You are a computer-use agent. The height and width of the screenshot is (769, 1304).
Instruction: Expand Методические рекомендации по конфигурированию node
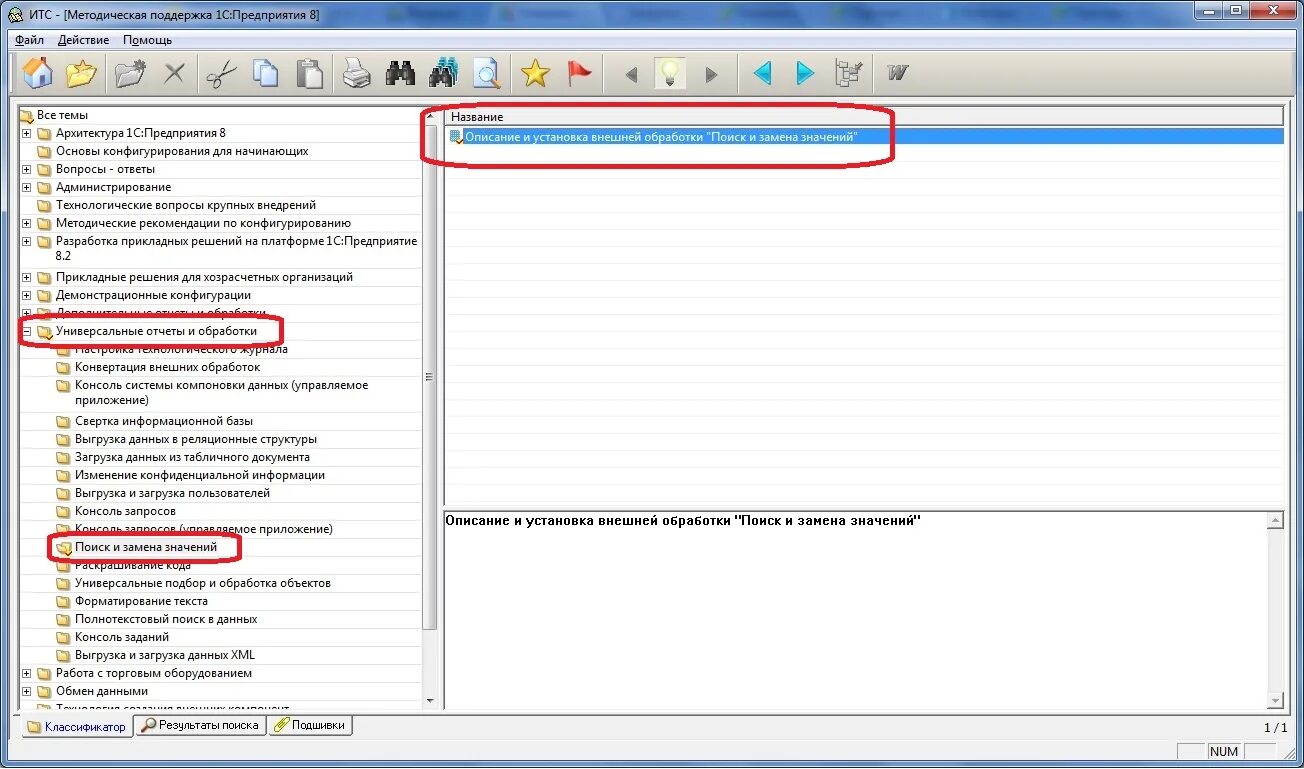click(x=27, y=223)
